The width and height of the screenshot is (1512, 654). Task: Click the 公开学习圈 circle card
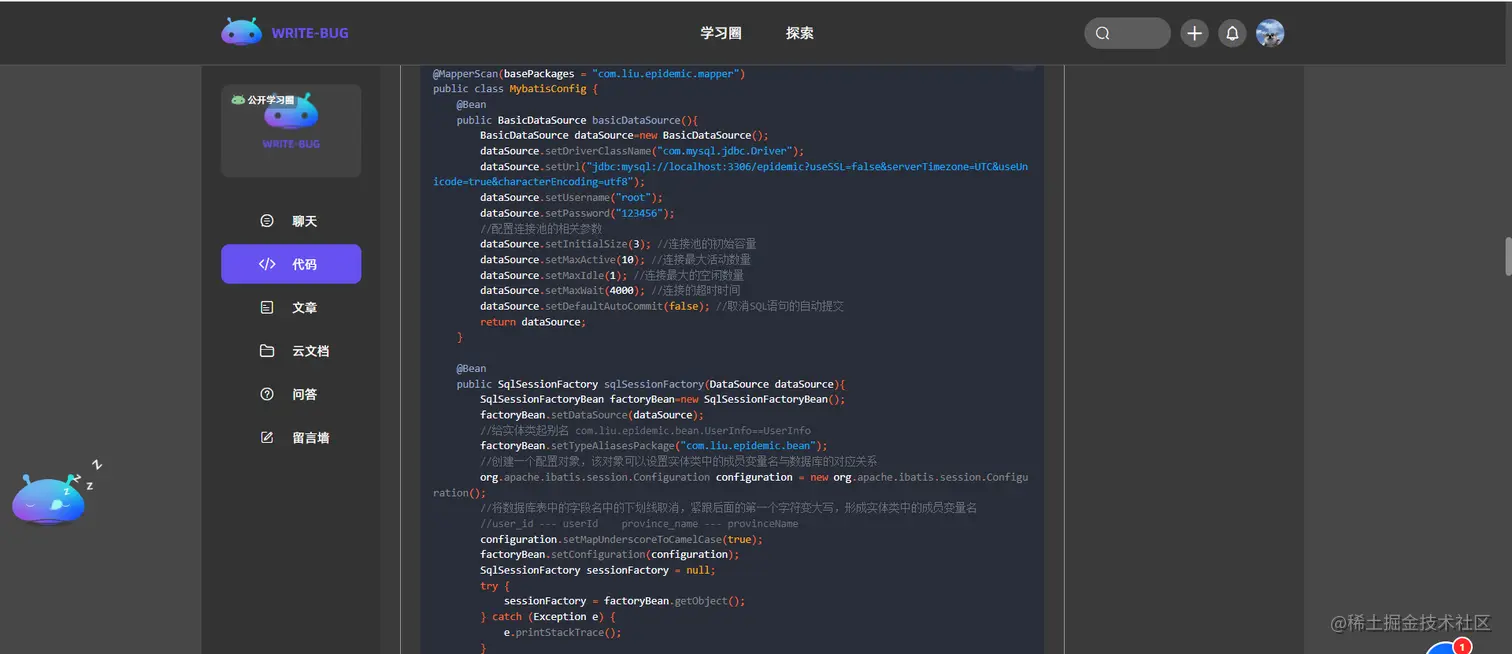click(x=291, y=131)
